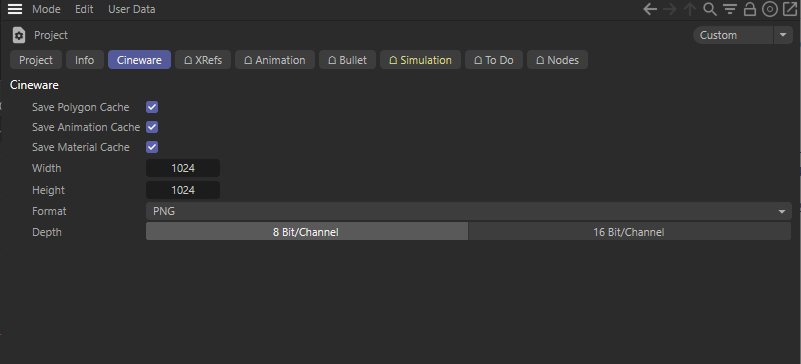Click the Save Polygon Cache label
Image resolution: width=801 pixels, height=364 pixels.
pos(81,107)
